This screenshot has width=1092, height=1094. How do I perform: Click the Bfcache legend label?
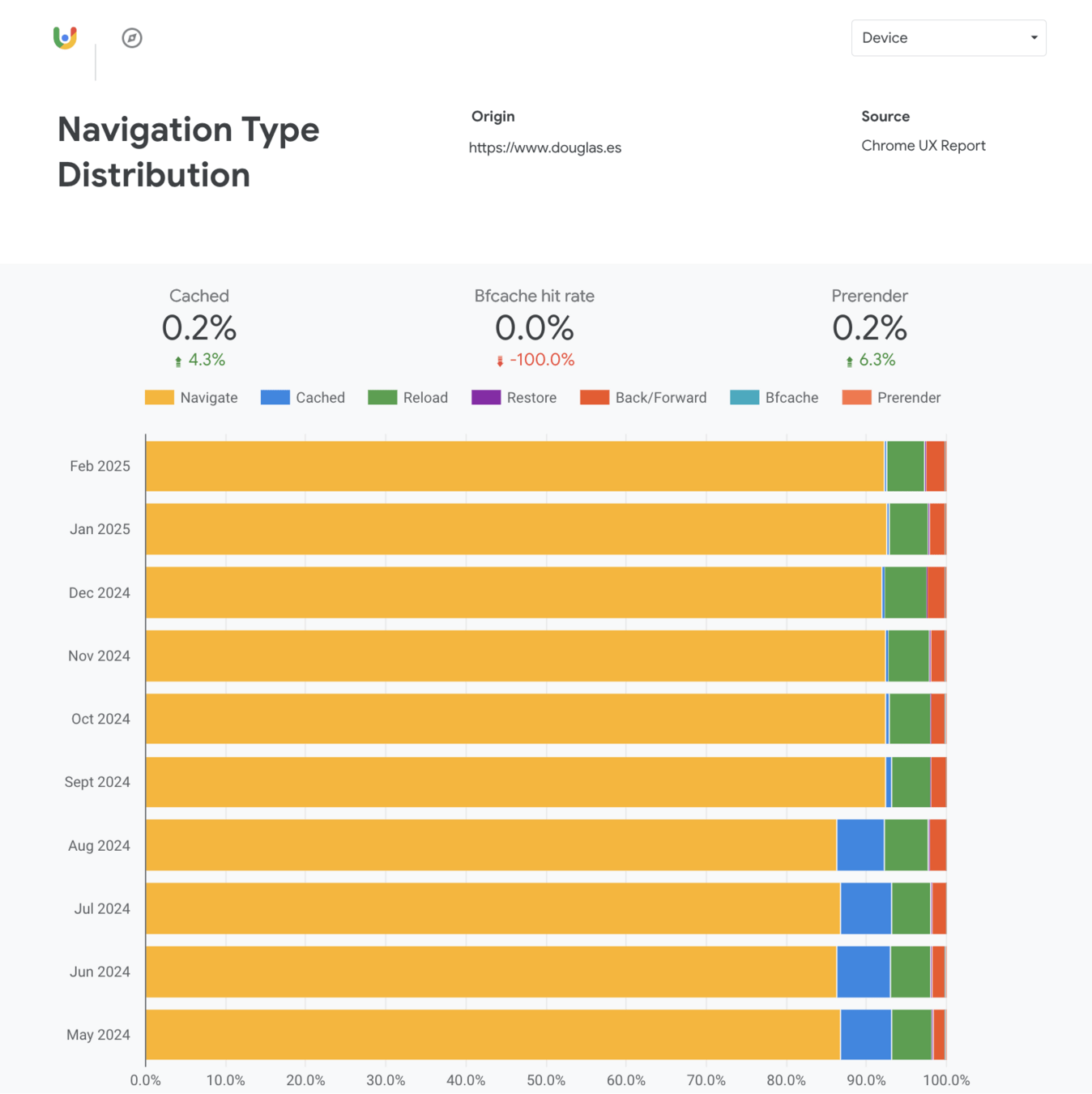pyautogui.click(x=791, y=398)
